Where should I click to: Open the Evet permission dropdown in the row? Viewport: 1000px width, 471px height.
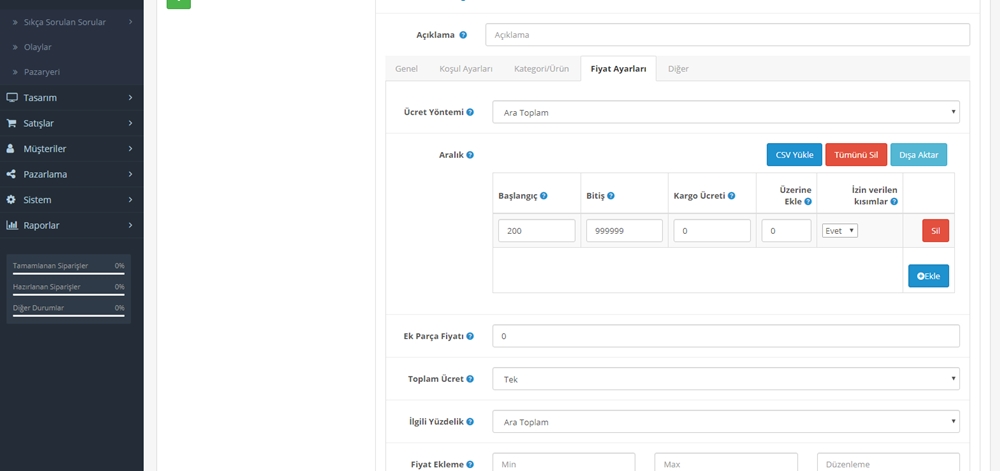coord(839,230)
